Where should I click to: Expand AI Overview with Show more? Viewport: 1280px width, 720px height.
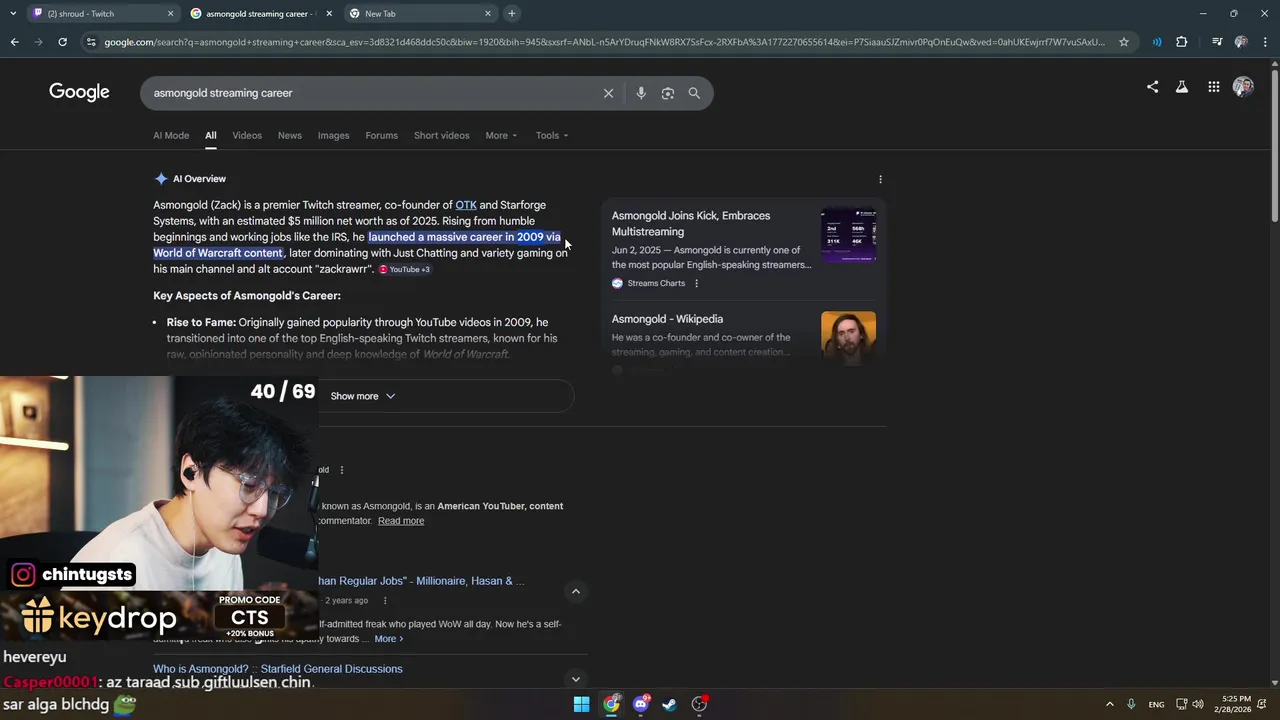[x=363, y=396]
